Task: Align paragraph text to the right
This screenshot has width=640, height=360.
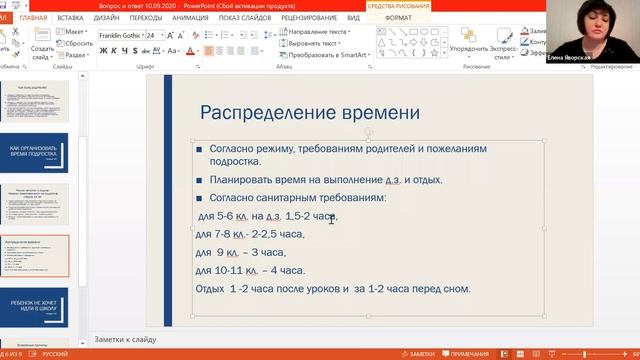Action: [x=230, y=51]
